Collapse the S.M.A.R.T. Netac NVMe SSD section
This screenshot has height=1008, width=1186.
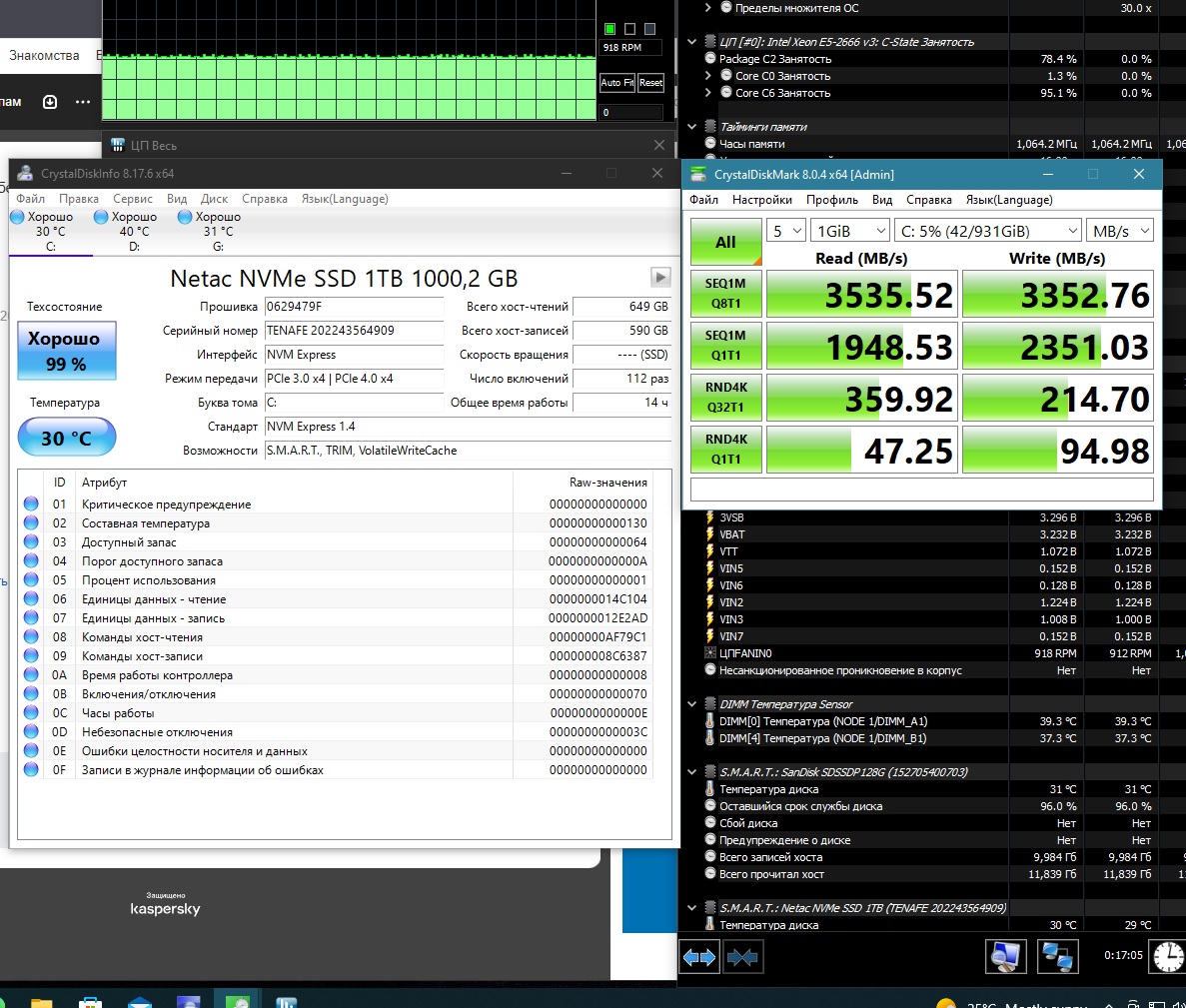coord(691,907)
